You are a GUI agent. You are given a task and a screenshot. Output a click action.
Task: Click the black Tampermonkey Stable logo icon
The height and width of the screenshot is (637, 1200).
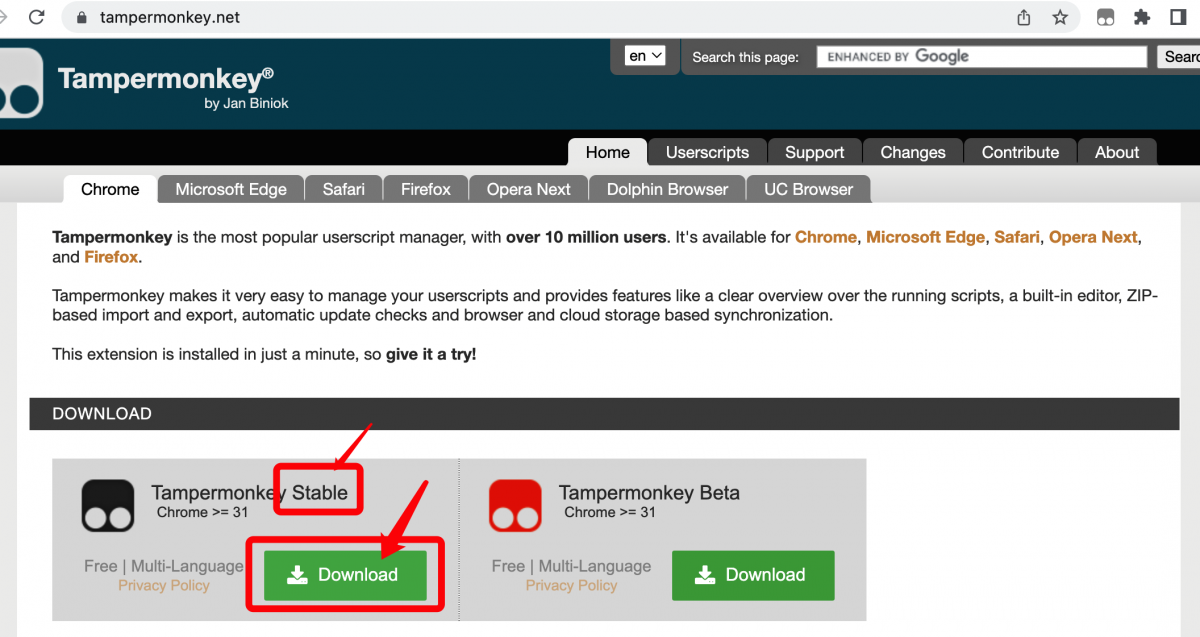point(108,505)
